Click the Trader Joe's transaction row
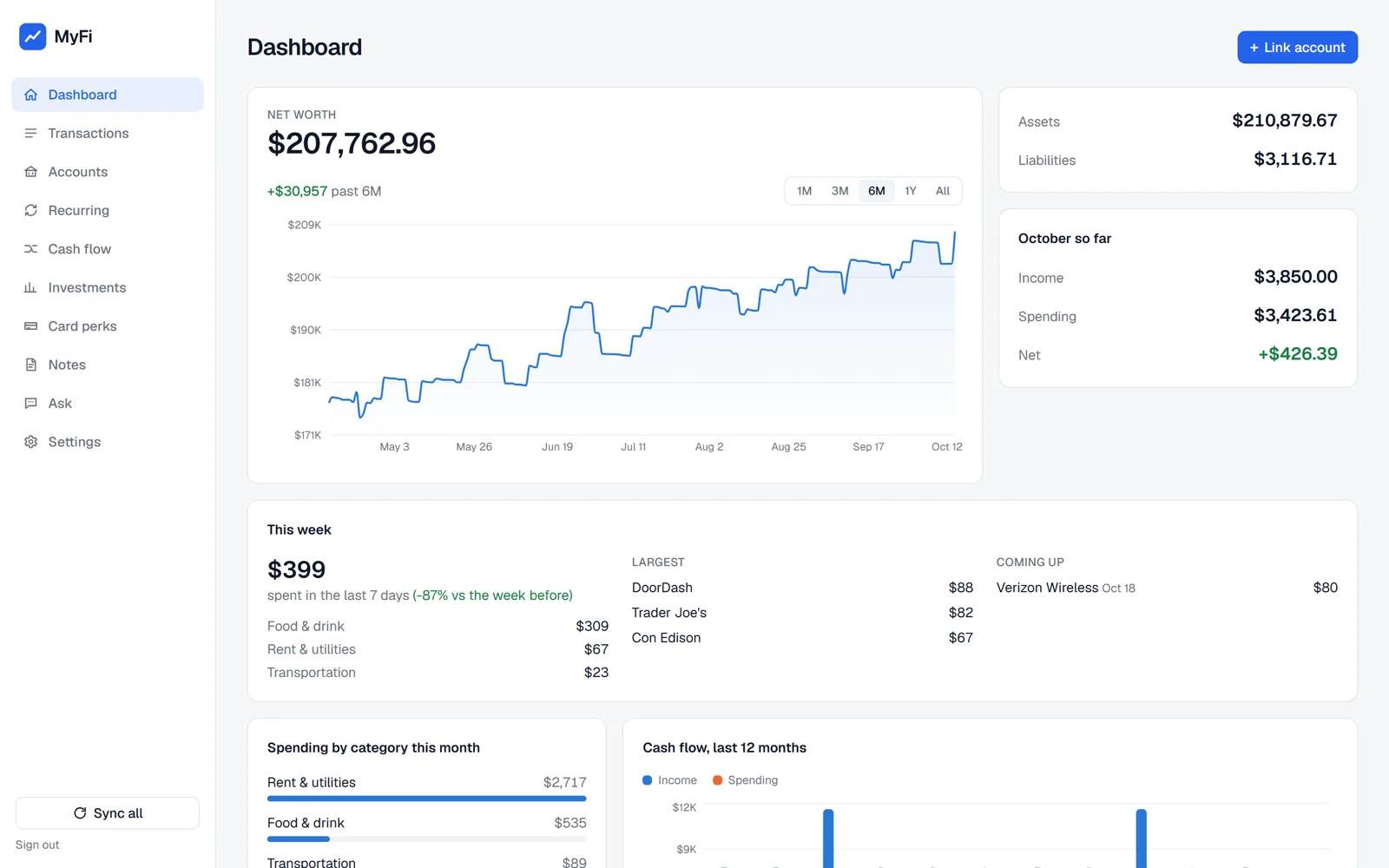This screenshot has height=868, width=1389. [x=802, y=613]
